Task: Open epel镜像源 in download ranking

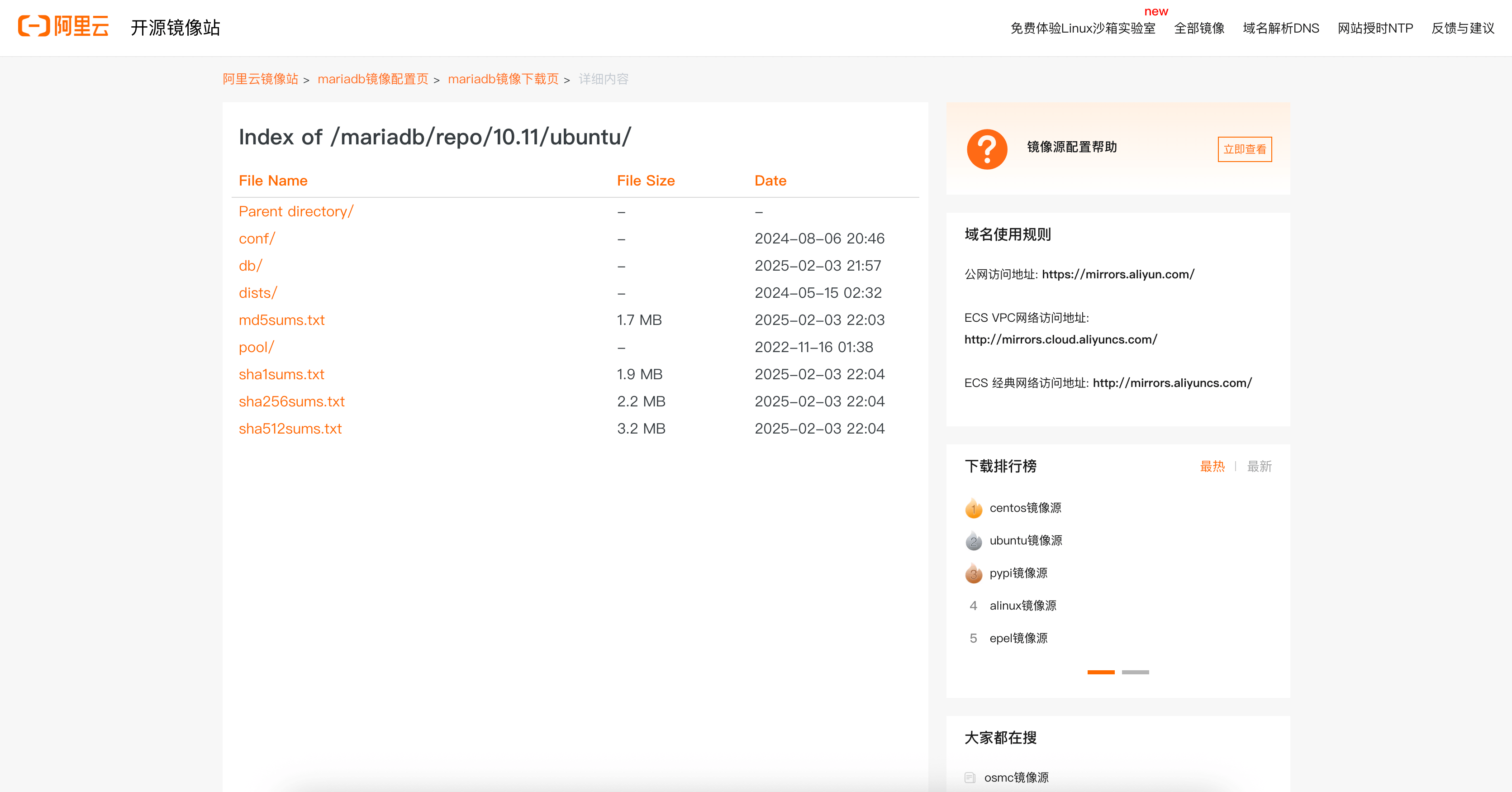Action: click(1018, 638)
